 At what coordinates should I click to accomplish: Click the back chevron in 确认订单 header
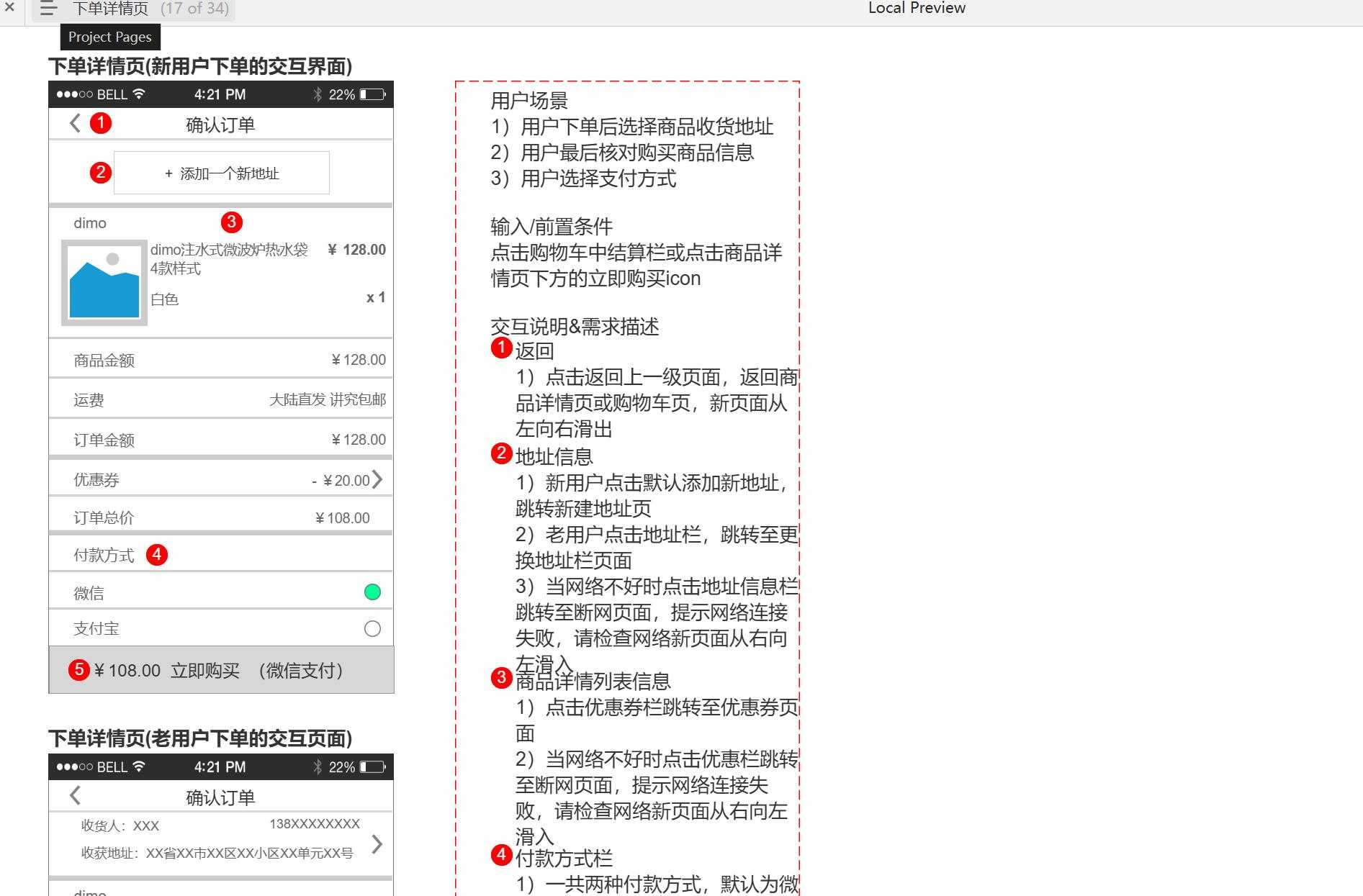pyautogui.click(x=74, y=123)
